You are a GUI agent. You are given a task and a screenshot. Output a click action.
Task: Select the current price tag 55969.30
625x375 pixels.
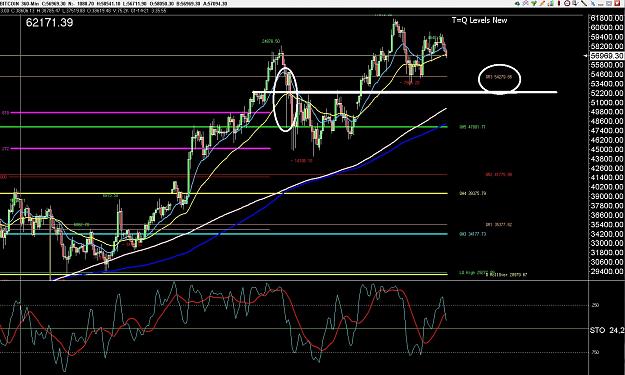(x=607, y=56)
